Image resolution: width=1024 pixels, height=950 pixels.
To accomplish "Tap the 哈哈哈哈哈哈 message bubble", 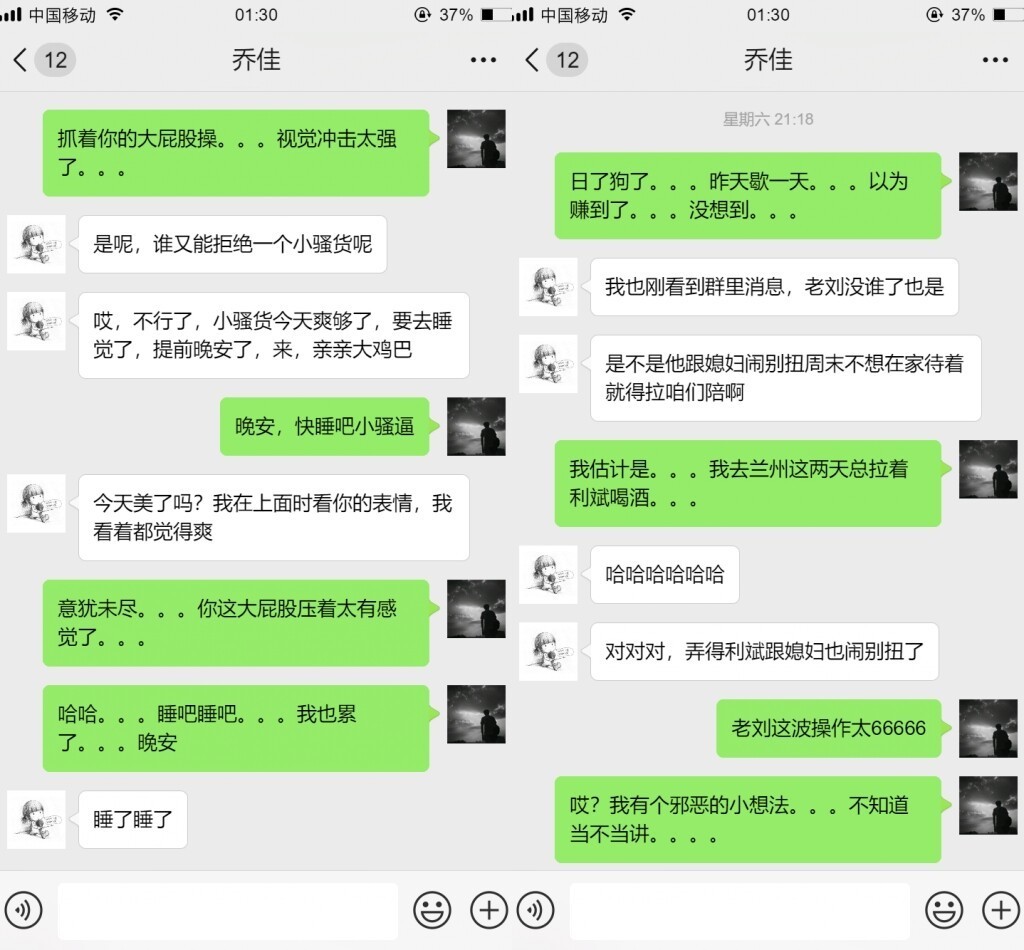I will pos(665,575).
